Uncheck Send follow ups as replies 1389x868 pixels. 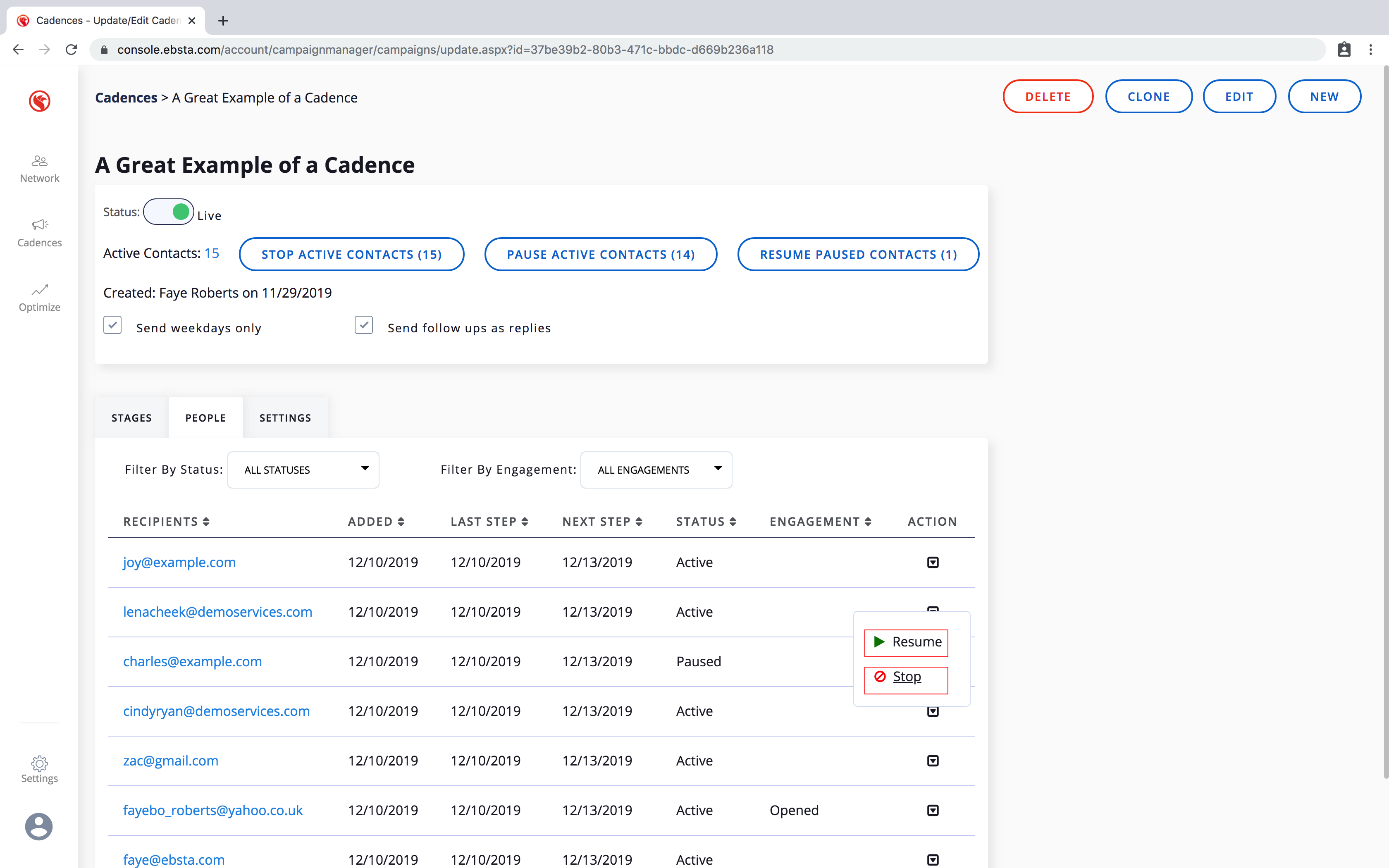(x=364, y=325)
